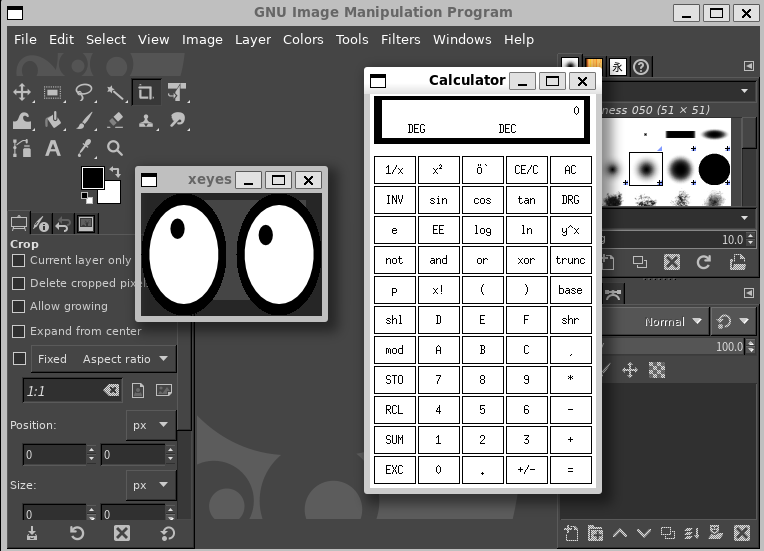This screenshot has width=764, height=551.
Task: Select the large solid black round brush
Action: pyautogui.click(x=714, y=170)
